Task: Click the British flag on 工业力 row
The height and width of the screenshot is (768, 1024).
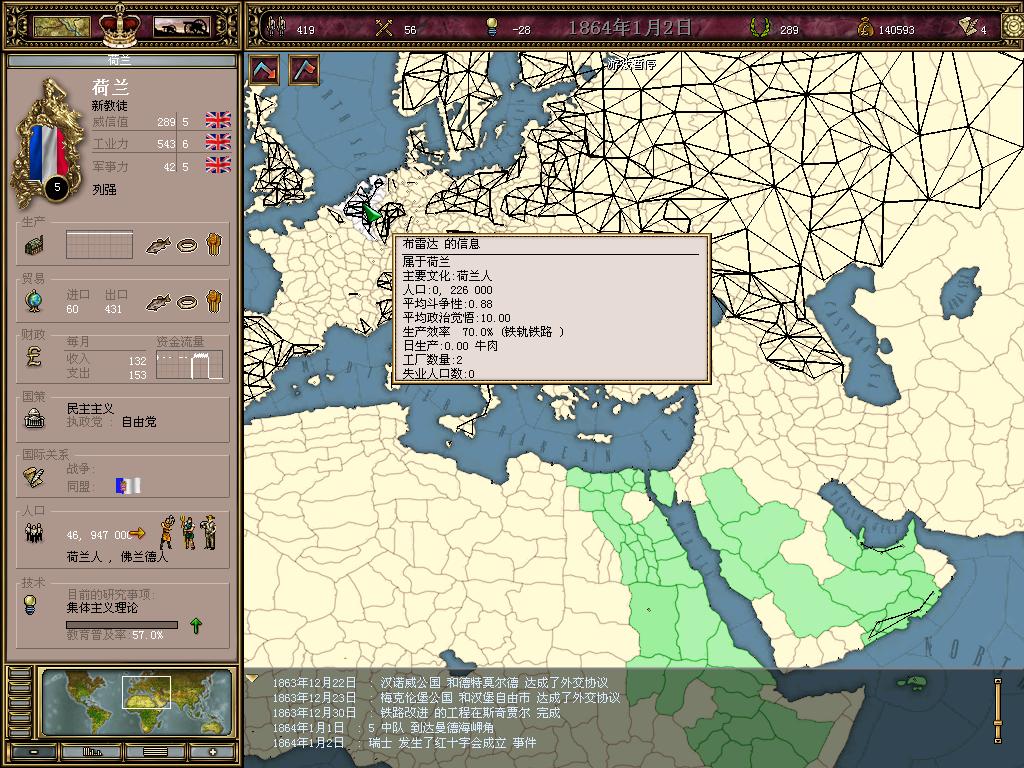Action: pyautogui.click(x=218, y=142)
